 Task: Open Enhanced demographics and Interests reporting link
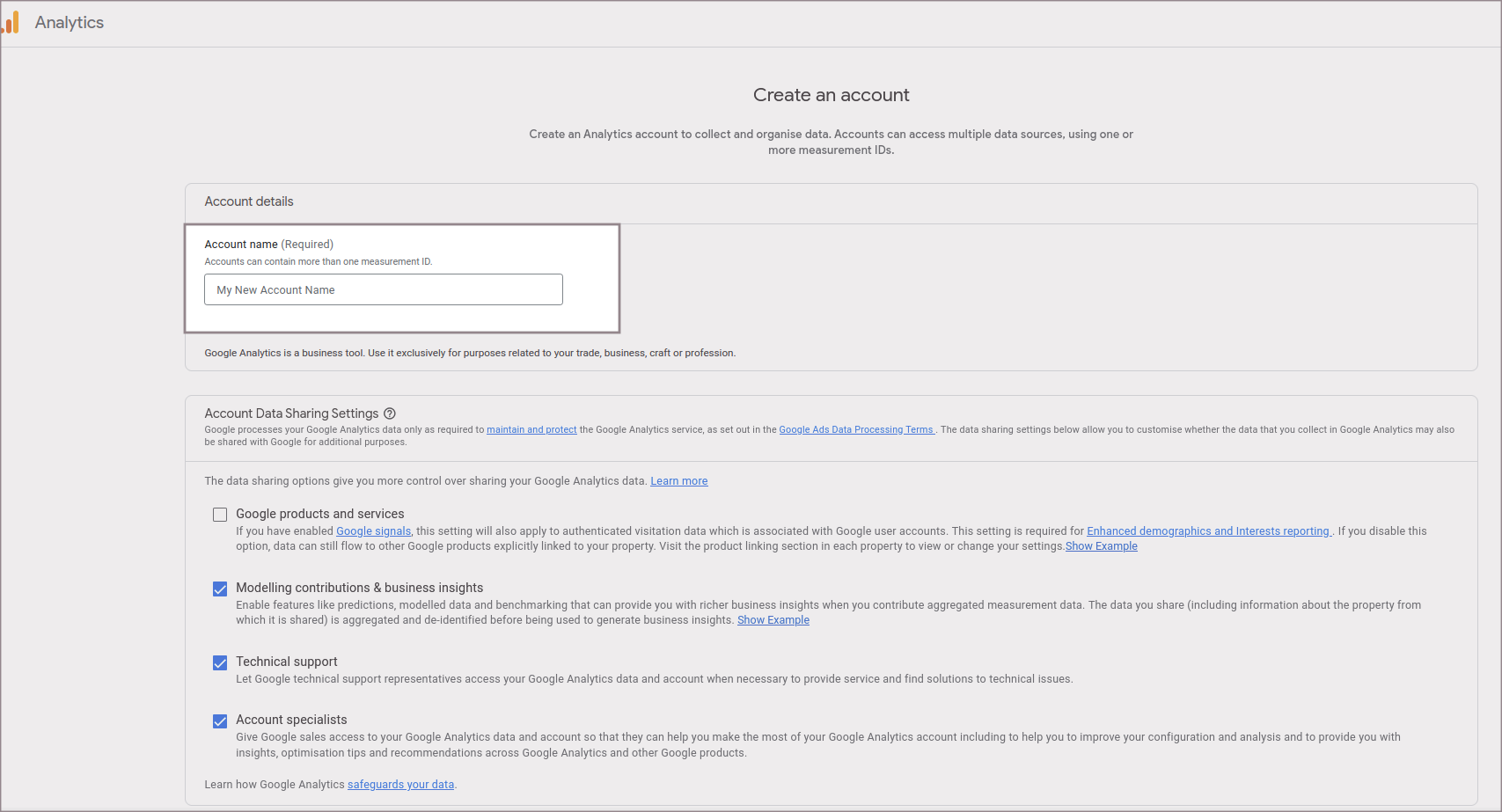[x=1208, y=531]
